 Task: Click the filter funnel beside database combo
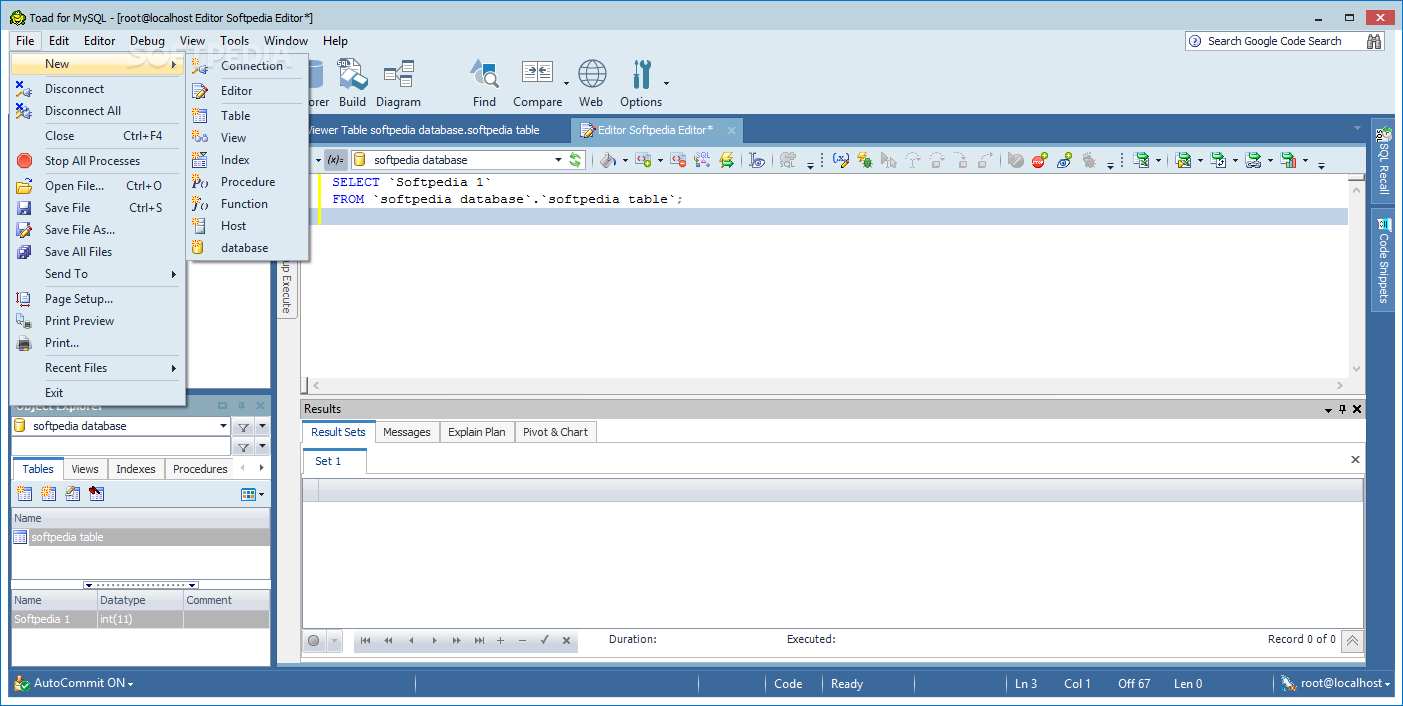(x=243, y=427)
